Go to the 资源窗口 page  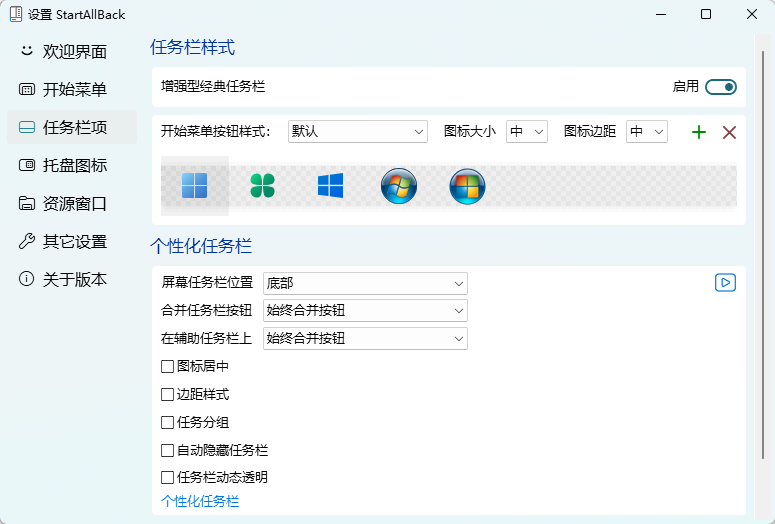(x=72, y=204)
